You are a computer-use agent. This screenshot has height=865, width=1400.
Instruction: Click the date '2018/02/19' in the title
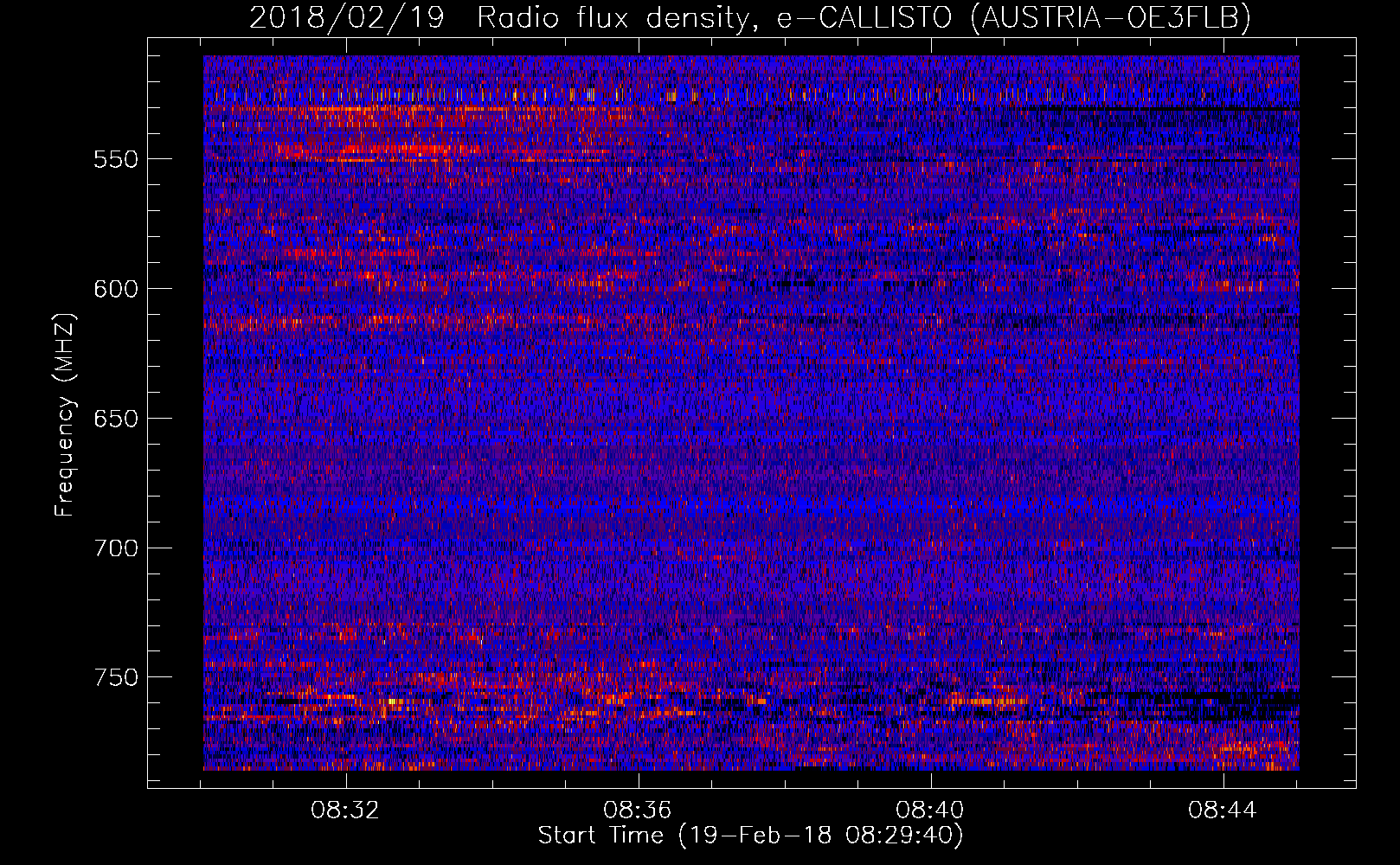click(347, 17)
